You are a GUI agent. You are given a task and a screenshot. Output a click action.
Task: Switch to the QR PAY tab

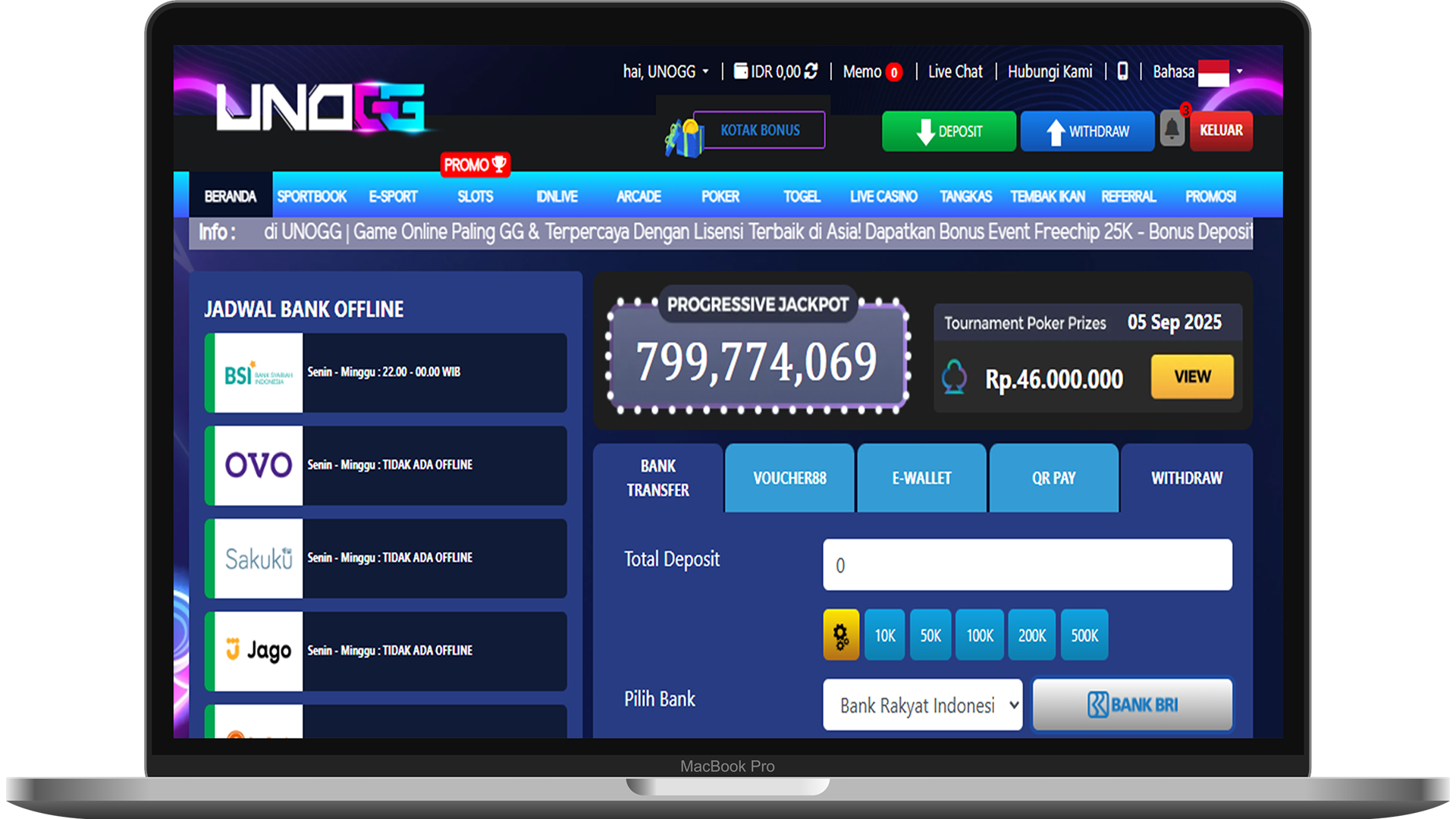pos(1053,478)
